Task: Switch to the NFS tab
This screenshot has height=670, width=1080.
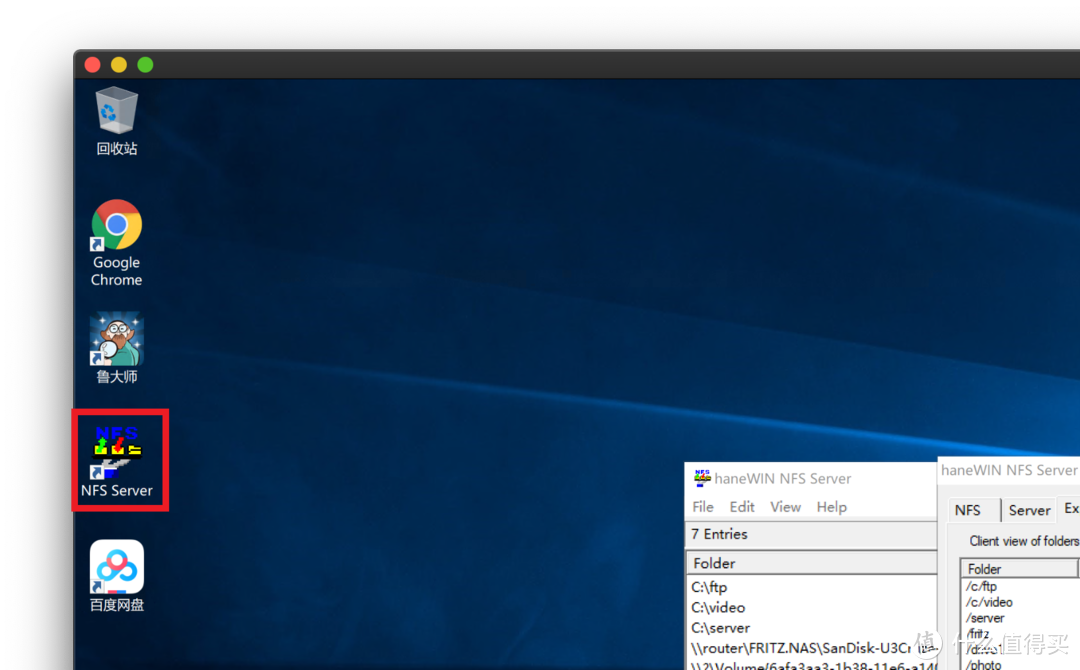Action: [969, 510]
